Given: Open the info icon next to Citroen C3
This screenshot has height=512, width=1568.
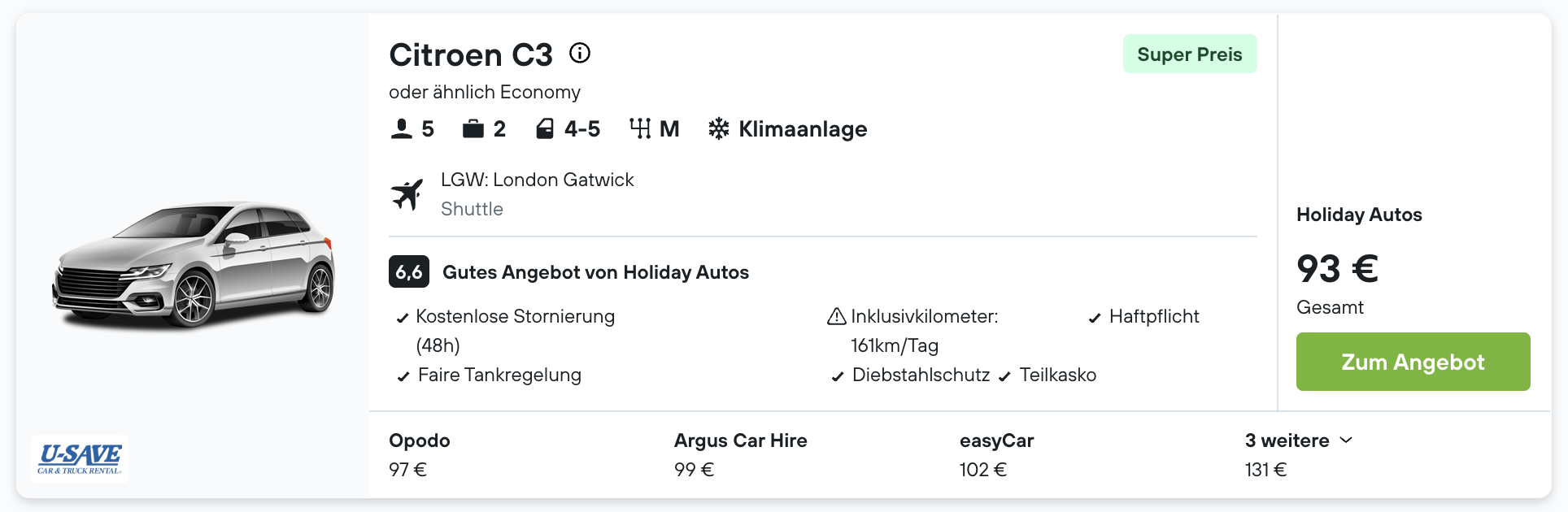Looking at the screenshot, I should (x=580, y=53).
